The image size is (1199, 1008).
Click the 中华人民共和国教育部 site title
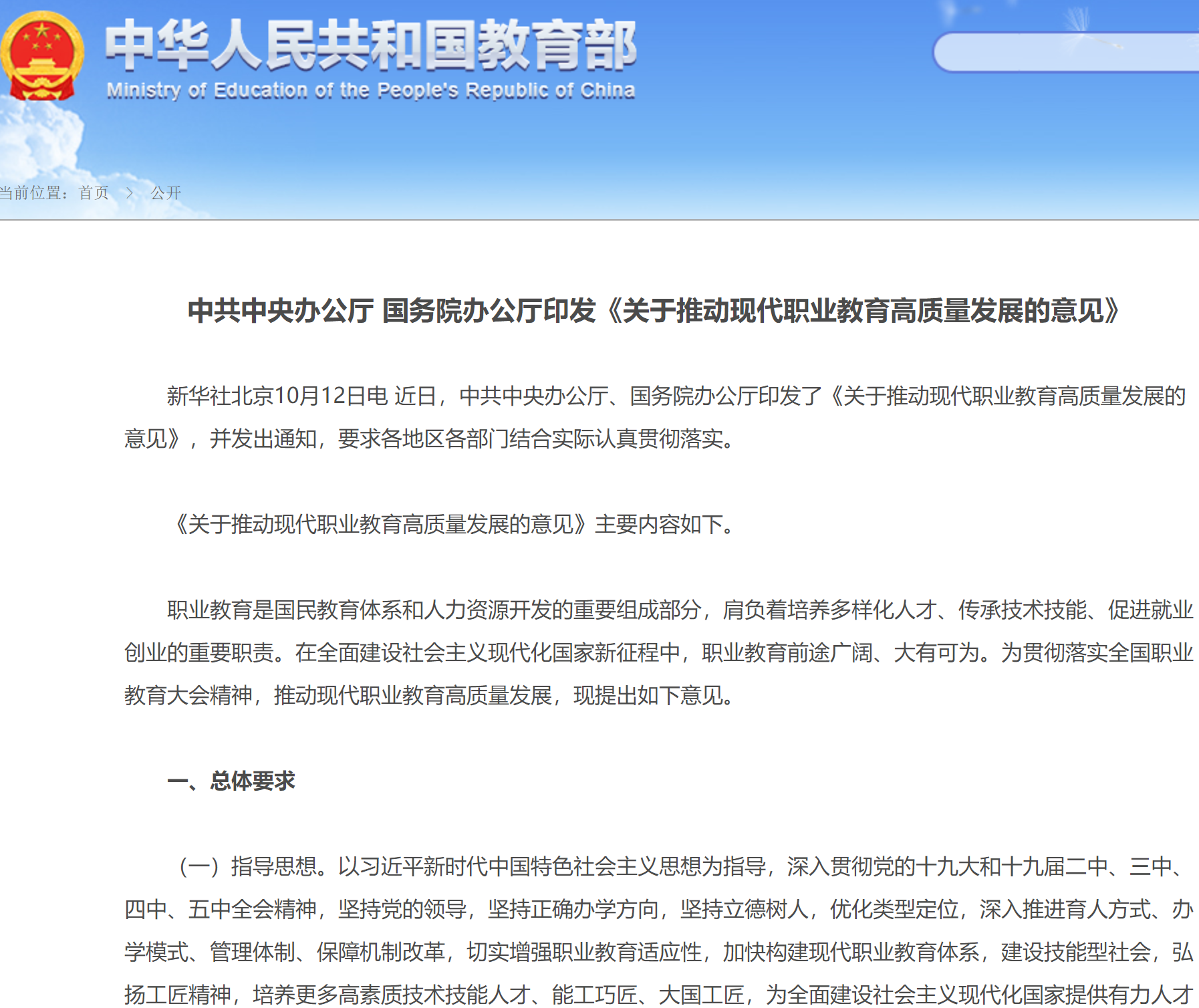[371, 45]
